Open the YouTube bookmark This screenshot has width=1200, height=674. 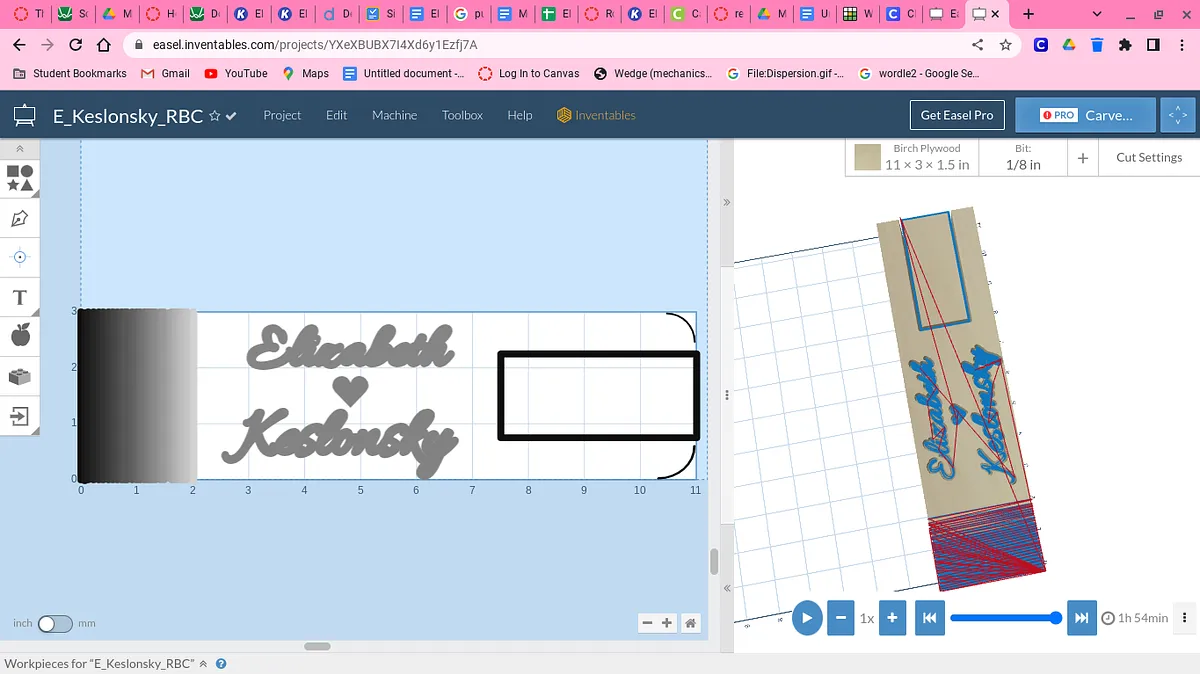pos(236,73)
